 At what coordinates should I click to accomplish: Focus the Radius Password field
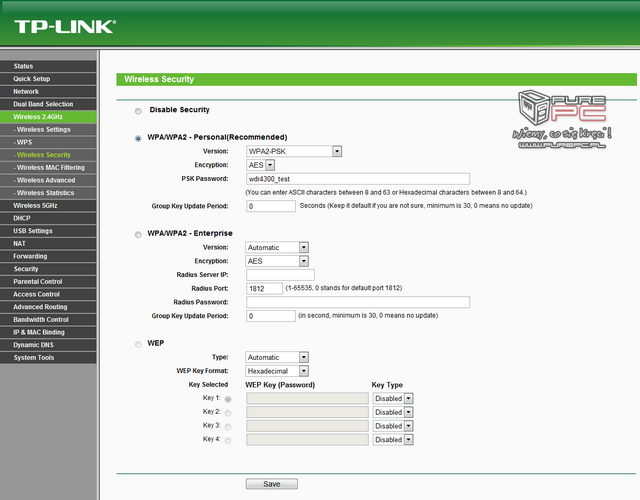click(x=358, y=302)
